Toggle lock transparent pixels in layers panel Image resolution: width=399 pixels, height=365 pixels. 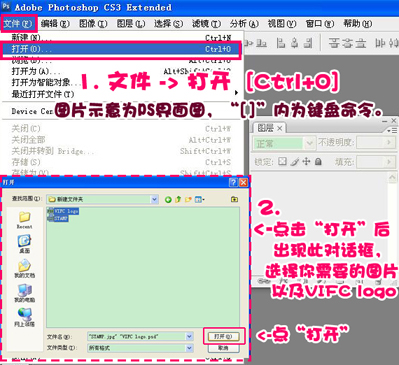[x=282, y=162]
